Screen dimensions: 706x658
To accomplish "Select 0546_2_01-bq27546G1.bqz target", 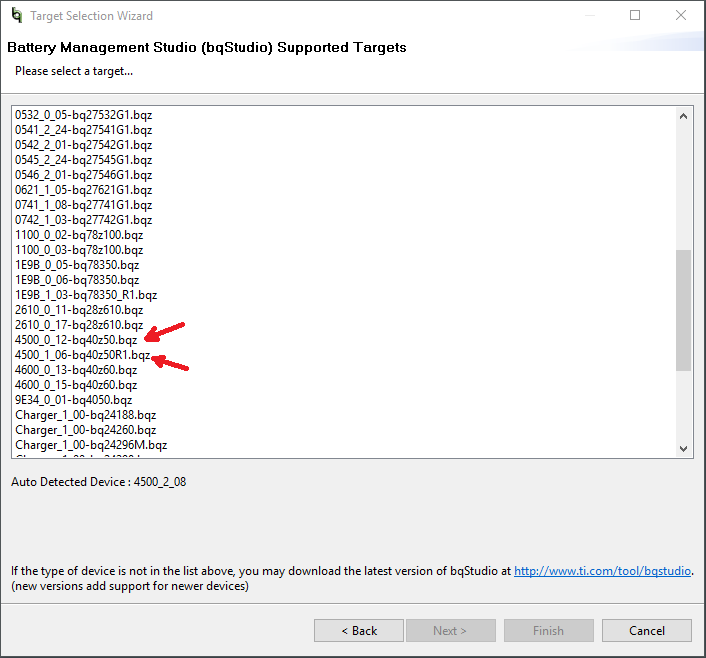I will tap(84, 175).
